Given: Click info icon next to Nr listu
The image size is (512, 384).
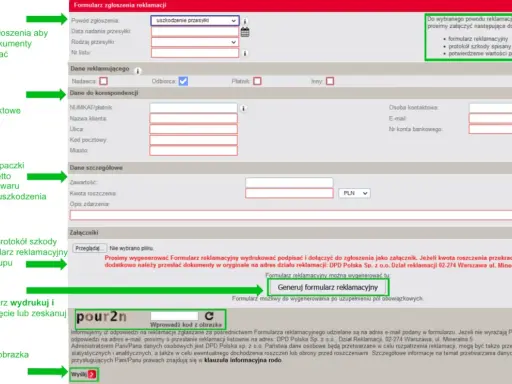Looking at the screenshot, I should pyautogui.click(x=245, y=53).
